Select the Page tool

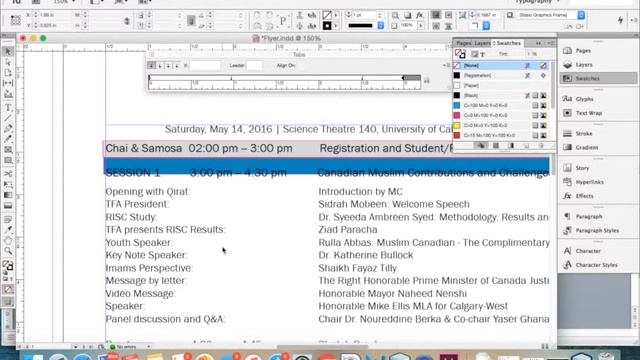click(8, 73)
